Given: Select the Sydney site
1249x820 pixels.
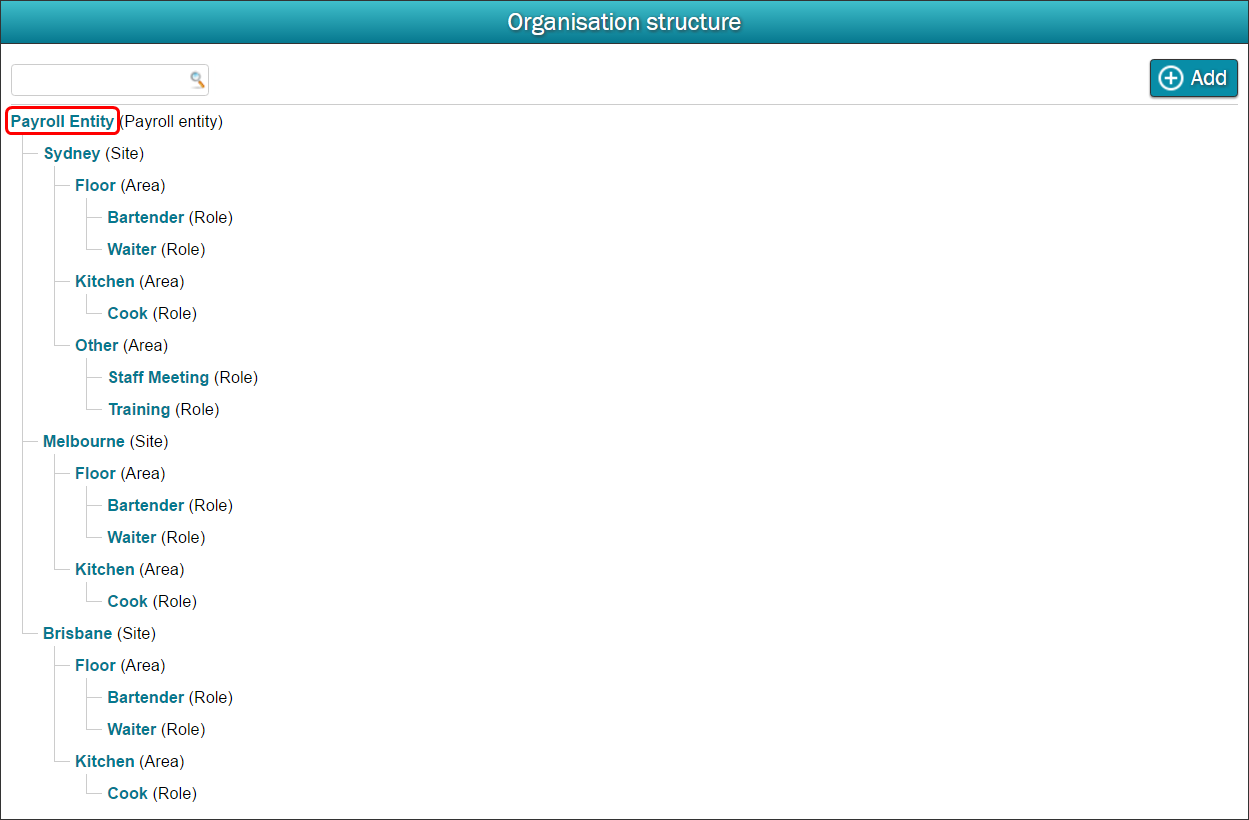Looking at the screenshot, I should 72,153.
